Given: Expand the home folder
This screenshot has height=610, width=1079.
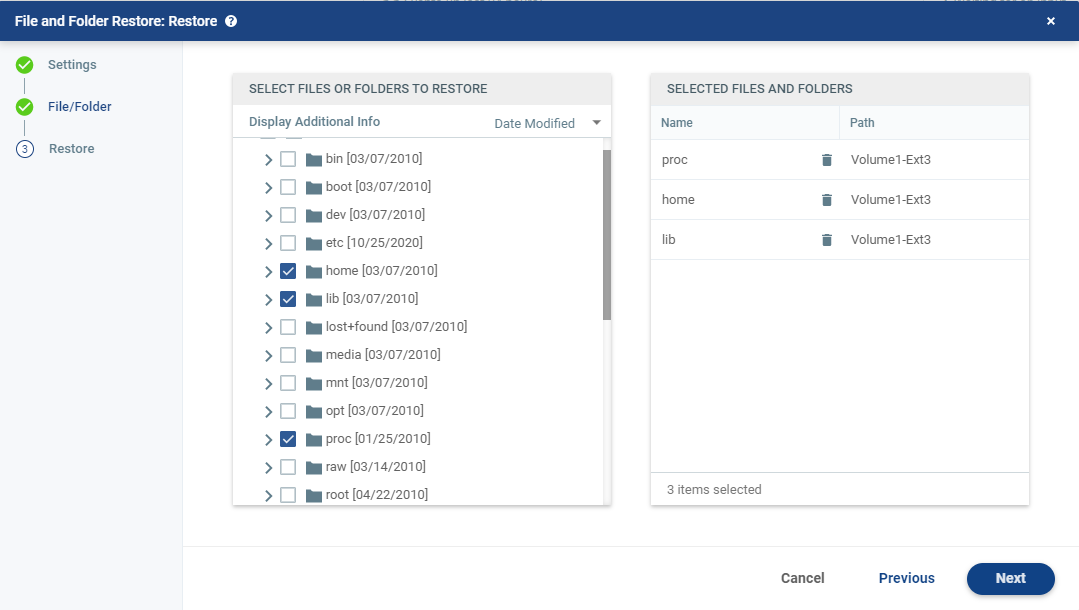Looking at the screenshot, I should click(268, 271).
